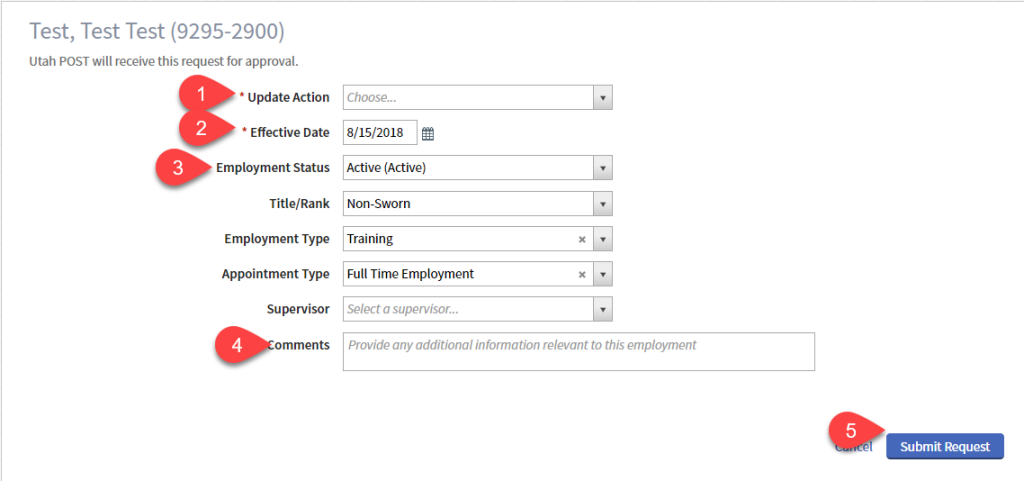Open the Employment Type dropdown arrow
This screenshot has width=1024, height=481.
(x=602, y=239)
